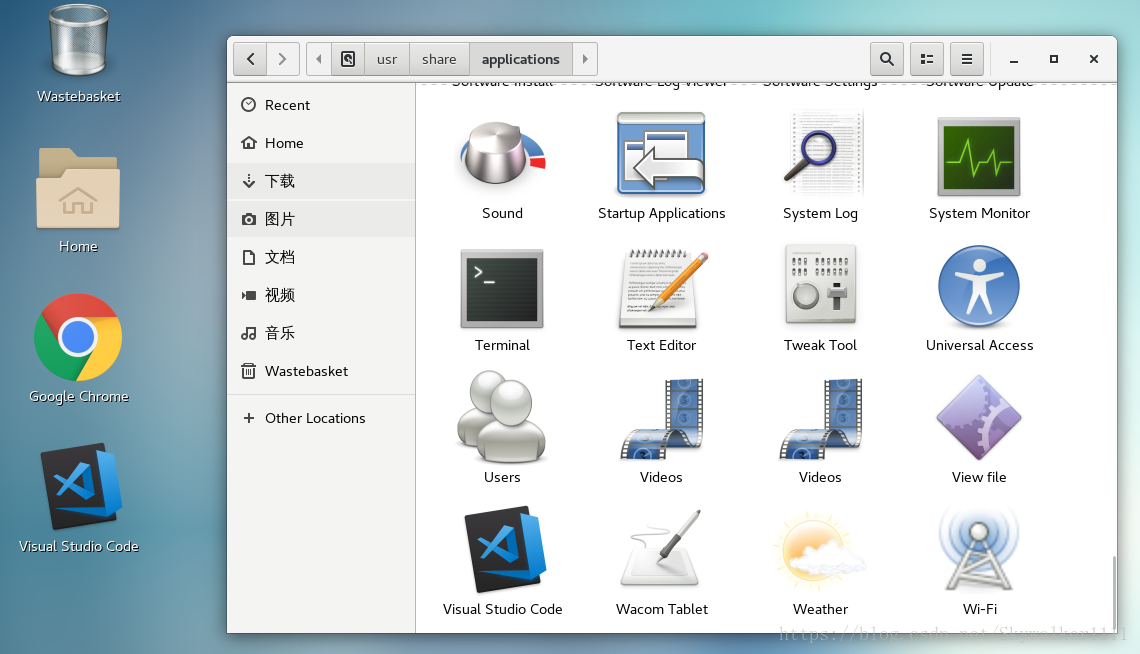
Task: Switch to list view
Action: [927, 59]
